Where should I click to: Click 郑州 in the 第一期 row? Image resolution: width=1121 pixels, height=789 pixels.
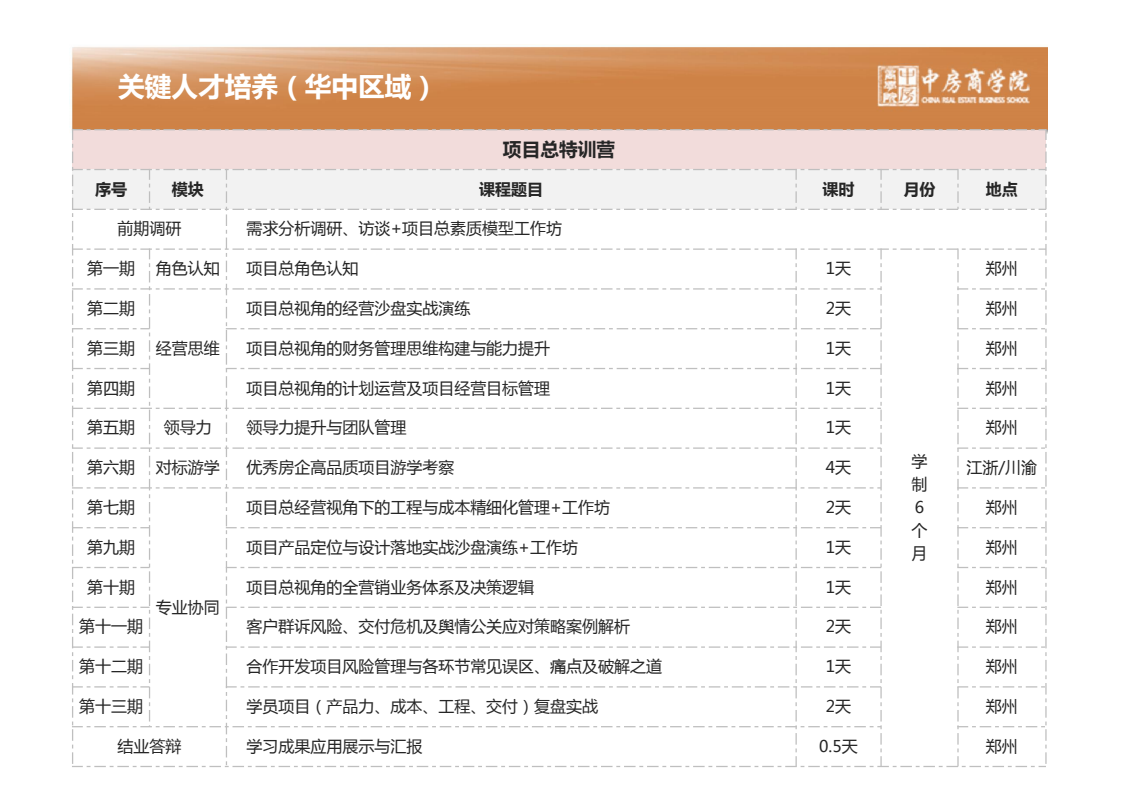[1001, 269]
